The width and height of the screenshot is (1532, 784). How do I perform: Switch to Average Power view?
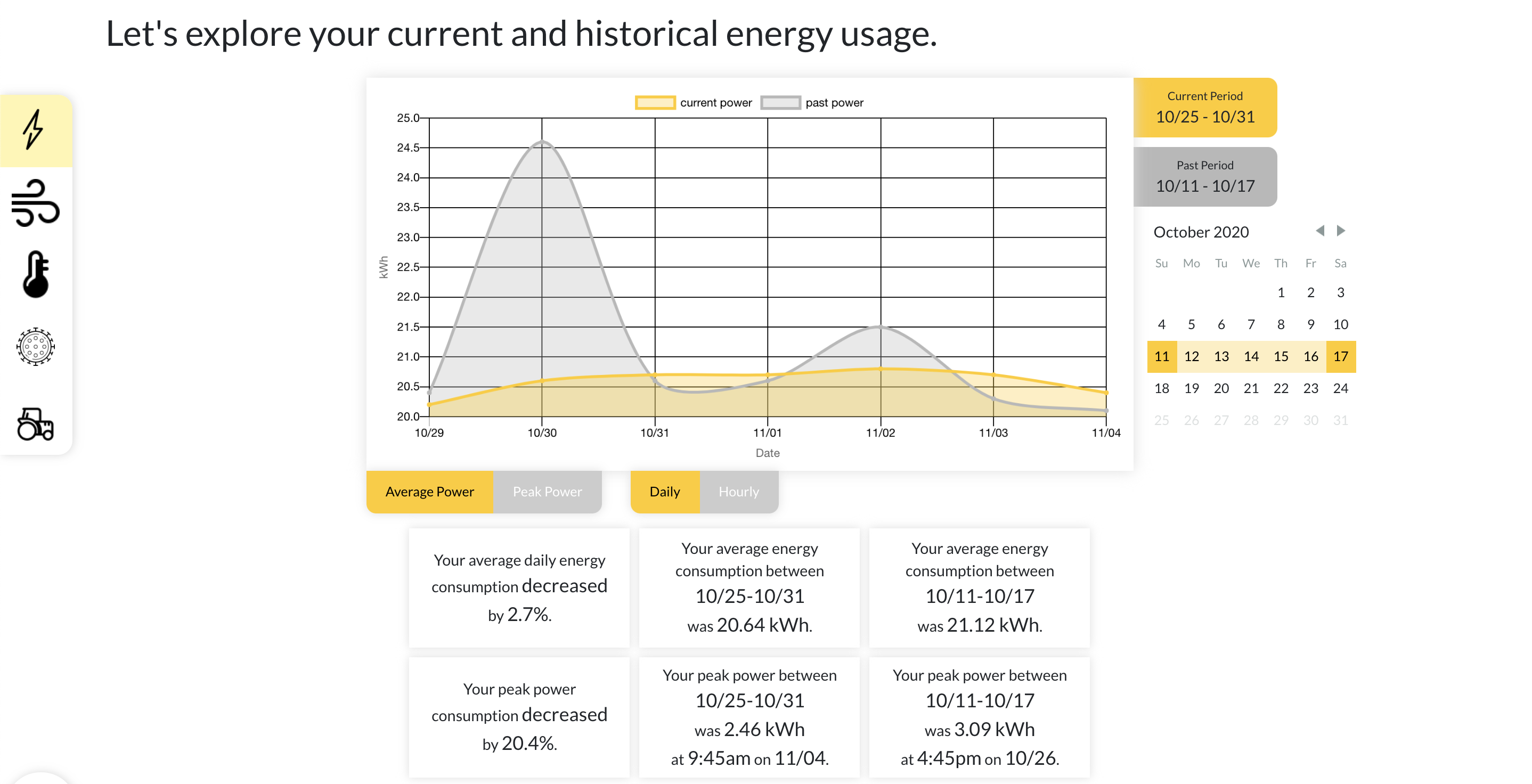click(429, 492)
